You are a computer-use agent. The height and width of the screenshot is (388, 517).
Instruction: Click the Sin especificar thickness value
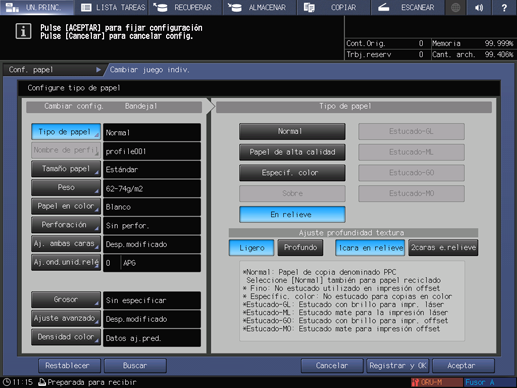point(152,300)
